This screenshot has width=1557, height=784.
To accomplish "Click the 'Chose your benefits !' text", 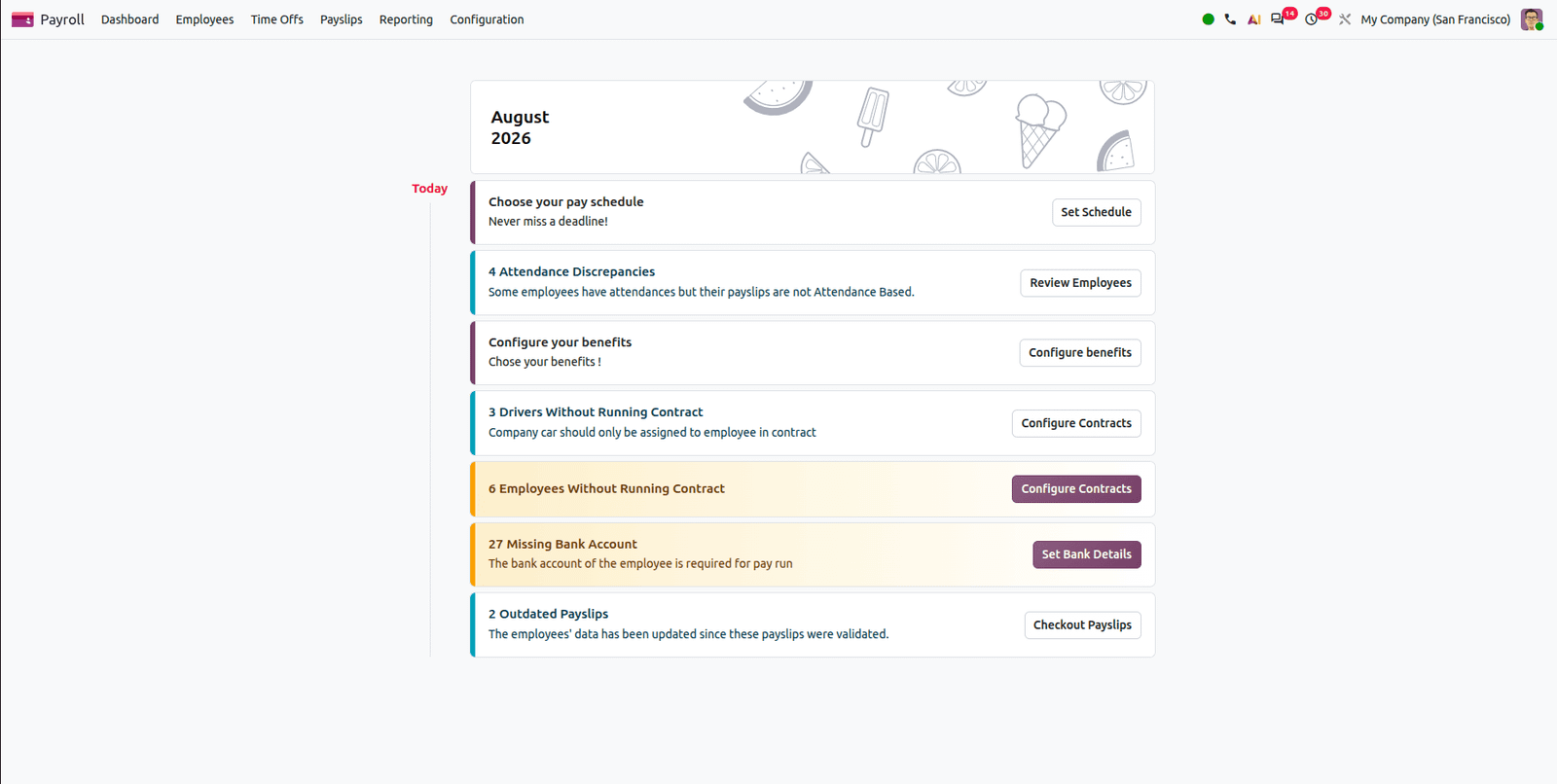I will pos(545,362).
